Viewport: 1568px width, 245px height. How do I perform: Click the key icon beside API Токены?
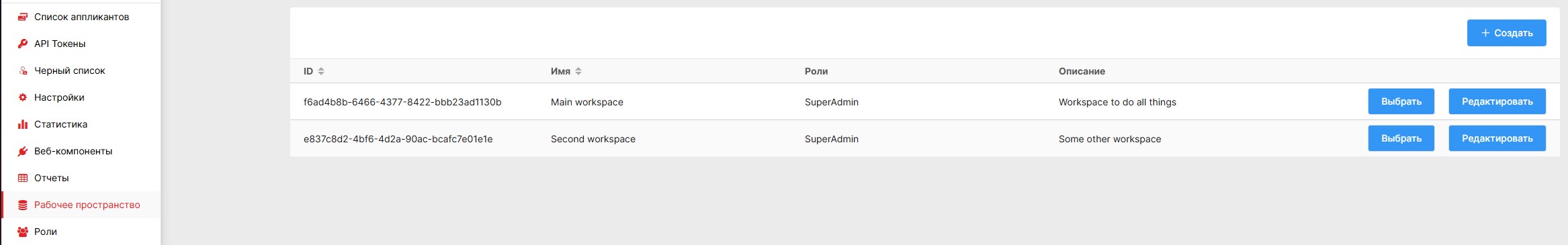[x=23, y=44]
